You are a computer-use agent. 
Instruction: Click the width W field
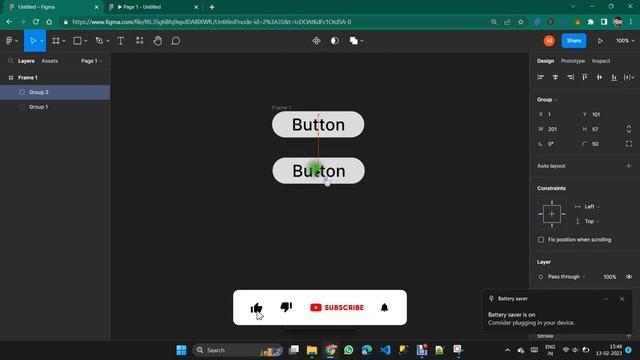point(558,129)
